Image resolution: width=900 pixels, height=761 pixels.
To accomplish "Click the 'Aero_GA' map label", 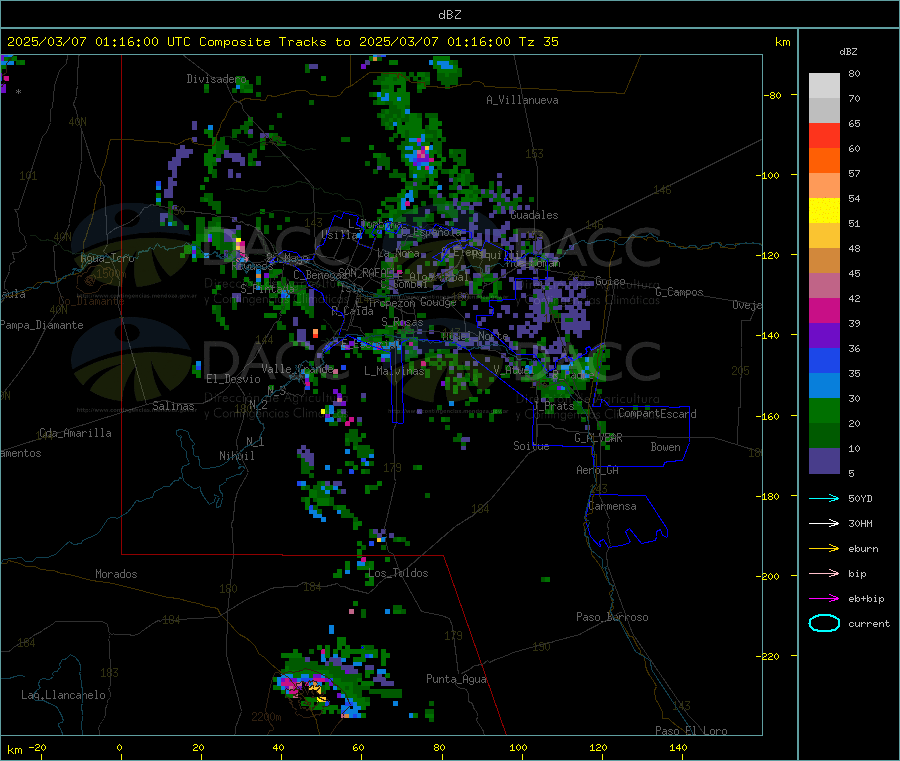I will (598, 470).
